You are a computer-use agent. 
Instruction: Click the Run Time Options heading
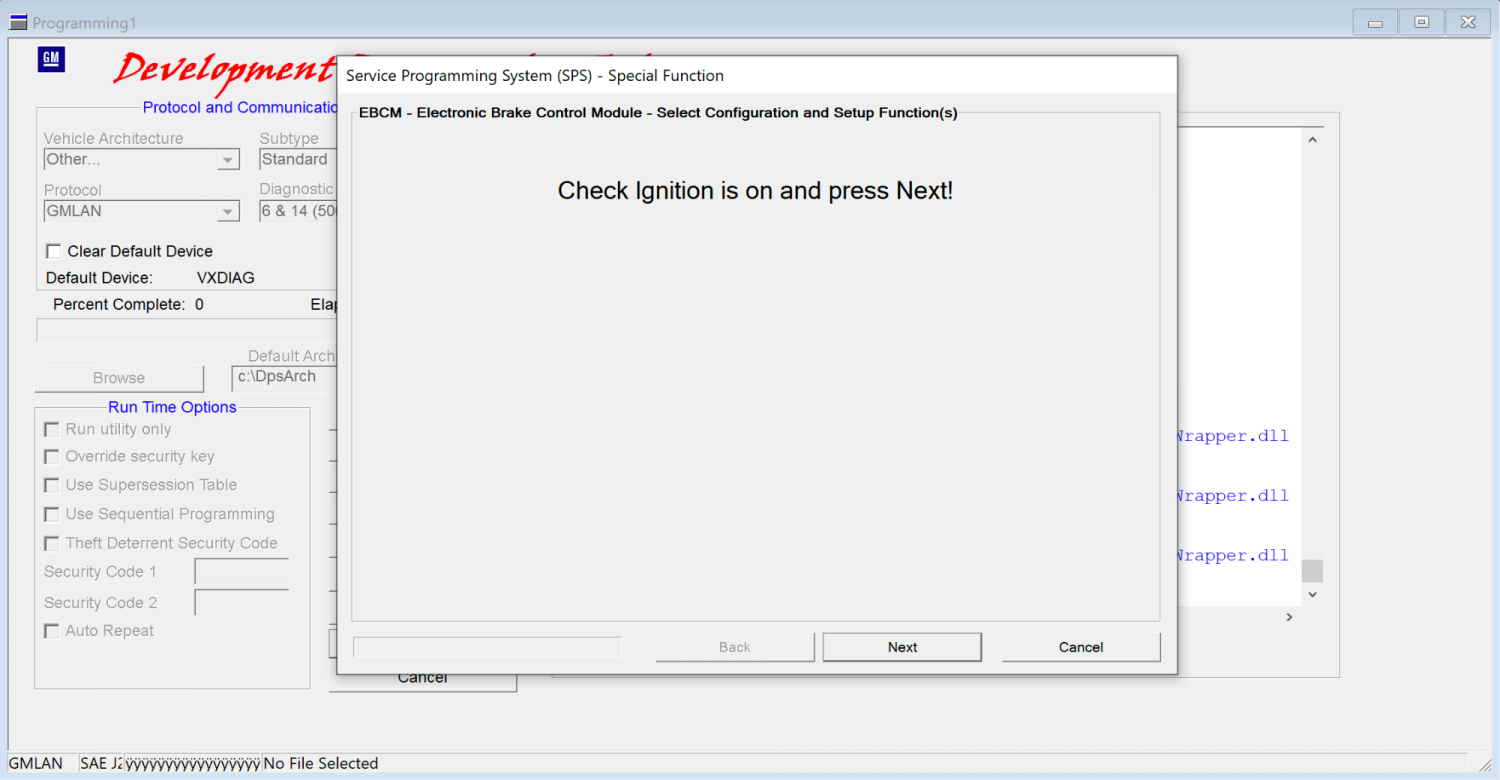(x=172, y=407)
